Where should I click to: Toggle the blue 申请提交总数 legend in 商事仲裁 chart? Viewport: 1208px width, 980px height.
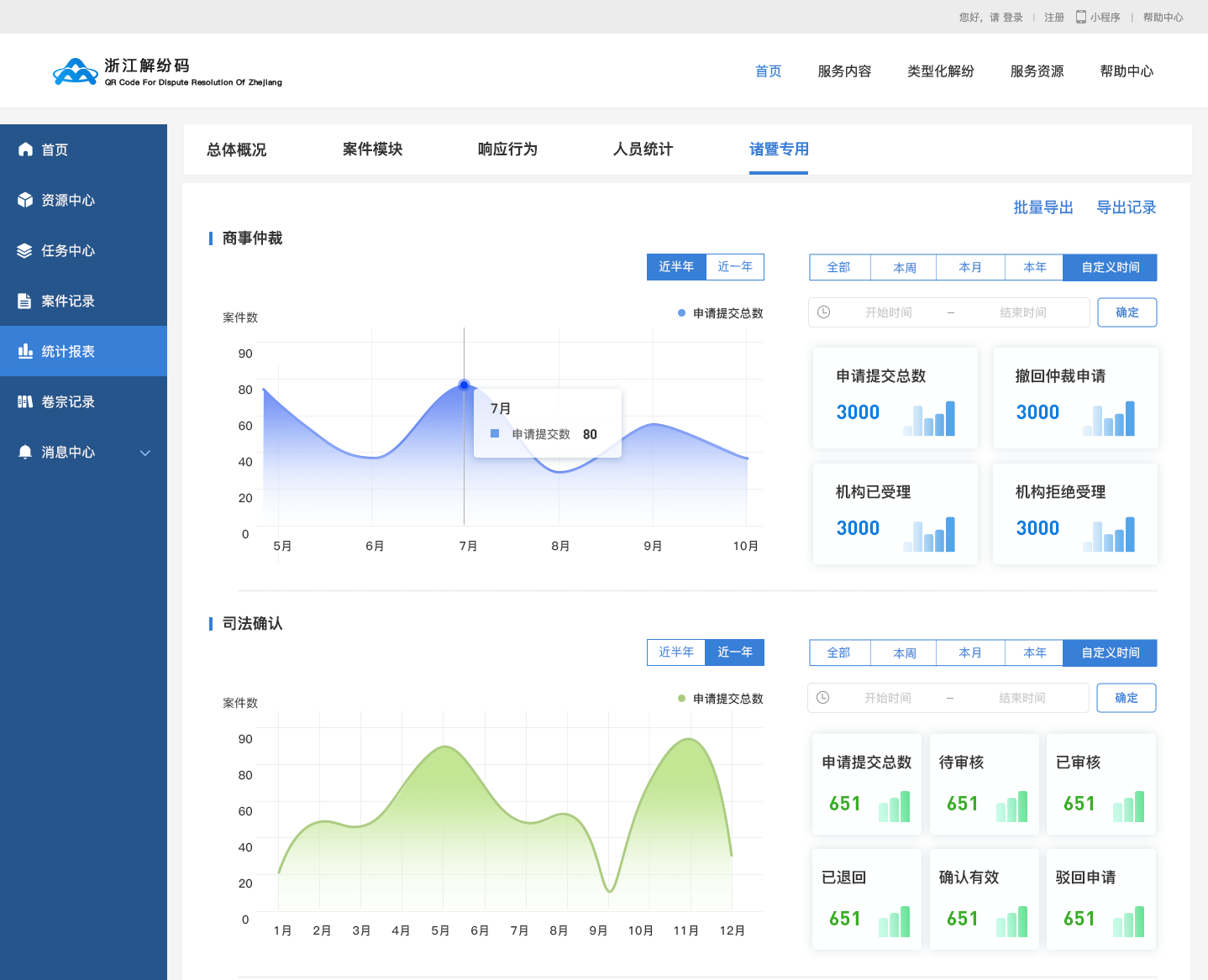[x=721, y=313]
